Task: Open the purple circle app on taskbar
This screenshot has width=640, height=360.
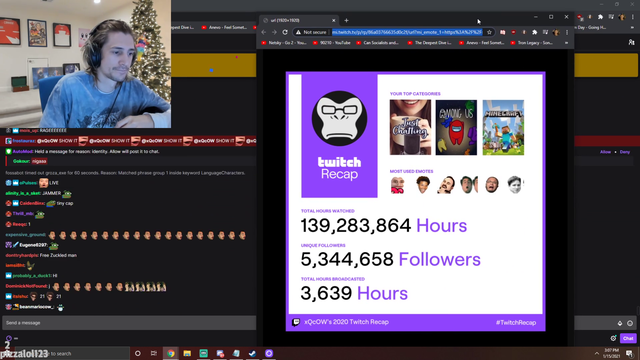Action: [269, 353]
